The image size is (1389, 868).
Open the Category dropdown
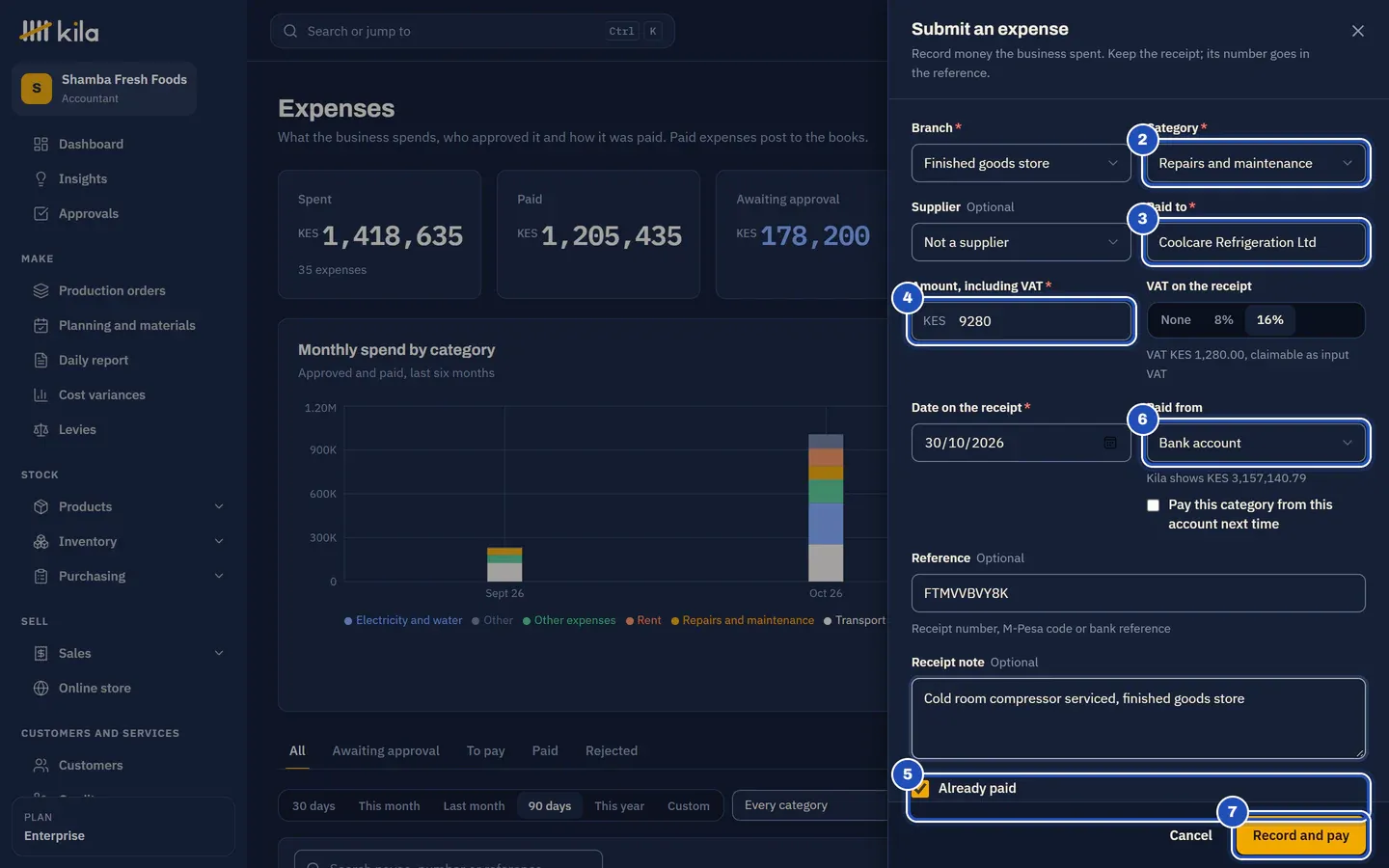pos(1256,163)
